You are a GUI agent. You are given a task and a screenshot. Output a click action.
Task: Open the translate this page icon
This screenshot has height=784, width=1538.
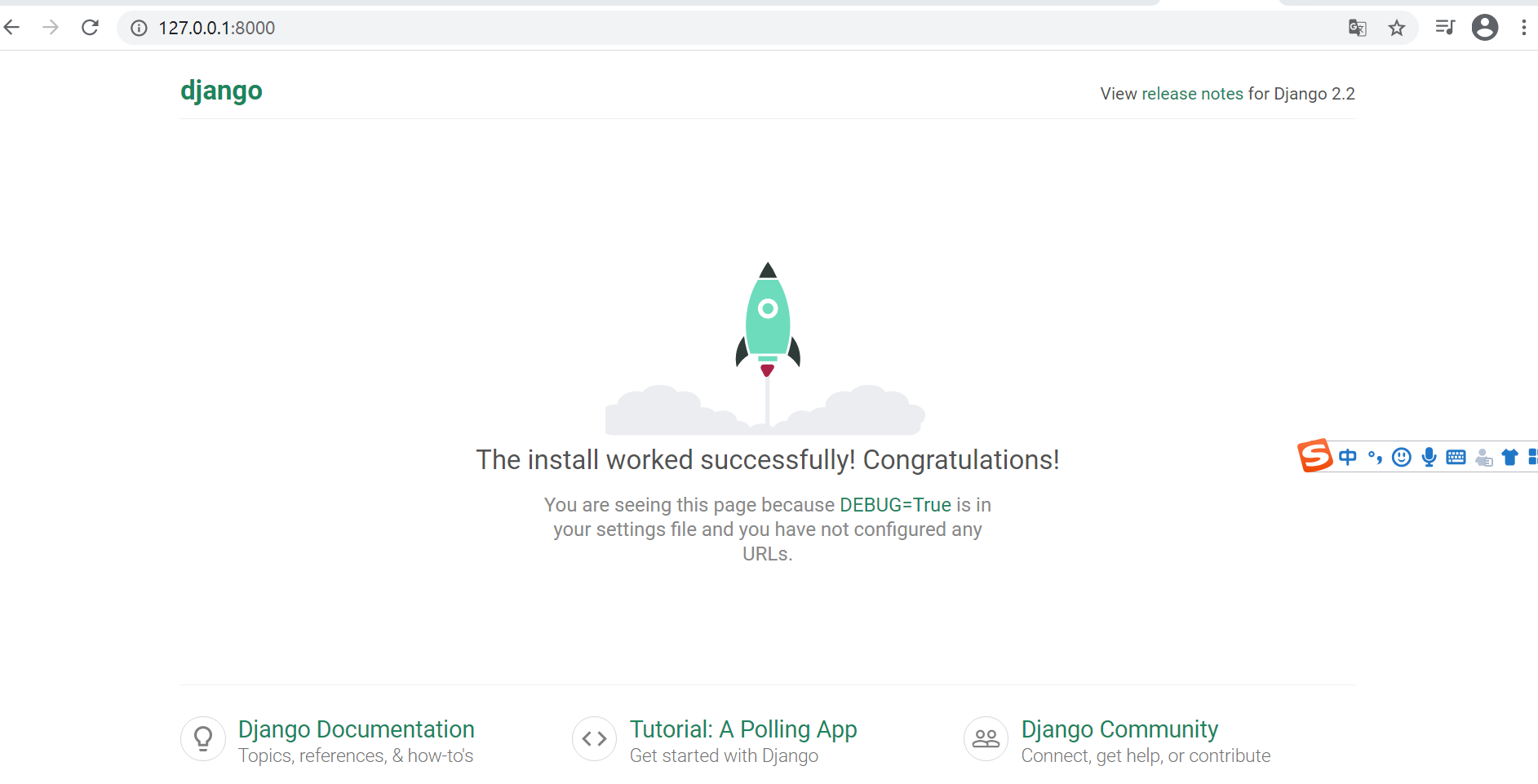[x=1358, y=28]
